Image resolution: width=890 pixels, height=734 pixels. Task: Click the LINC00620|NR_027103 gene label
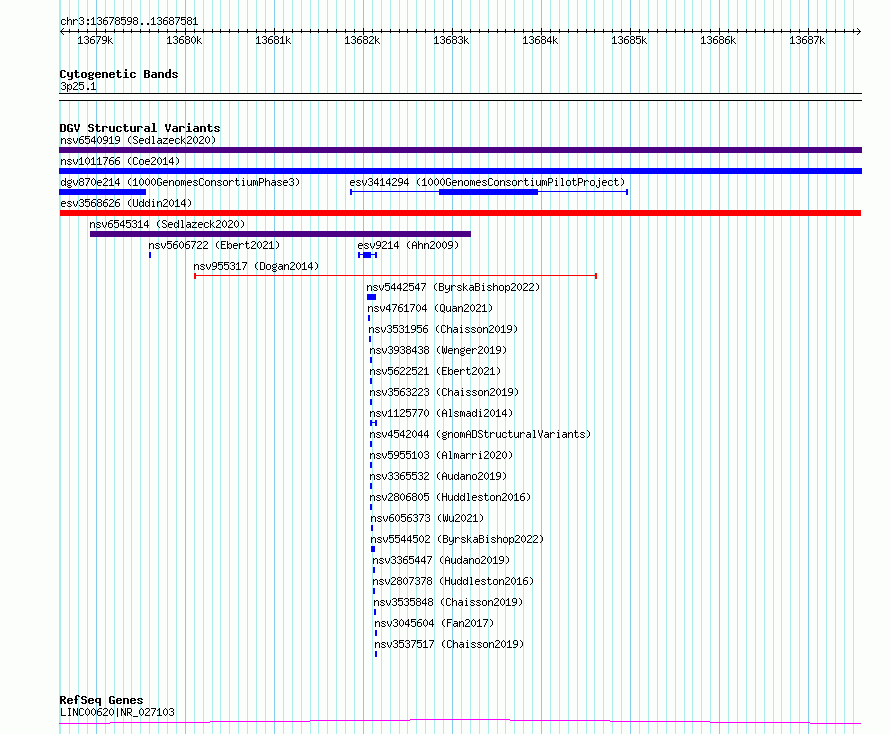click(117, 712)
